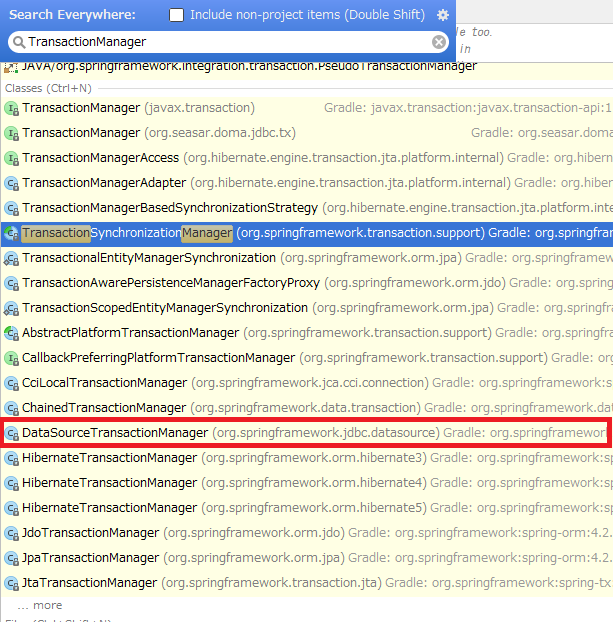Select TransactionManagerBasedSynchronizationStrategy result
The image size is (613, 622).
(307, 208)
